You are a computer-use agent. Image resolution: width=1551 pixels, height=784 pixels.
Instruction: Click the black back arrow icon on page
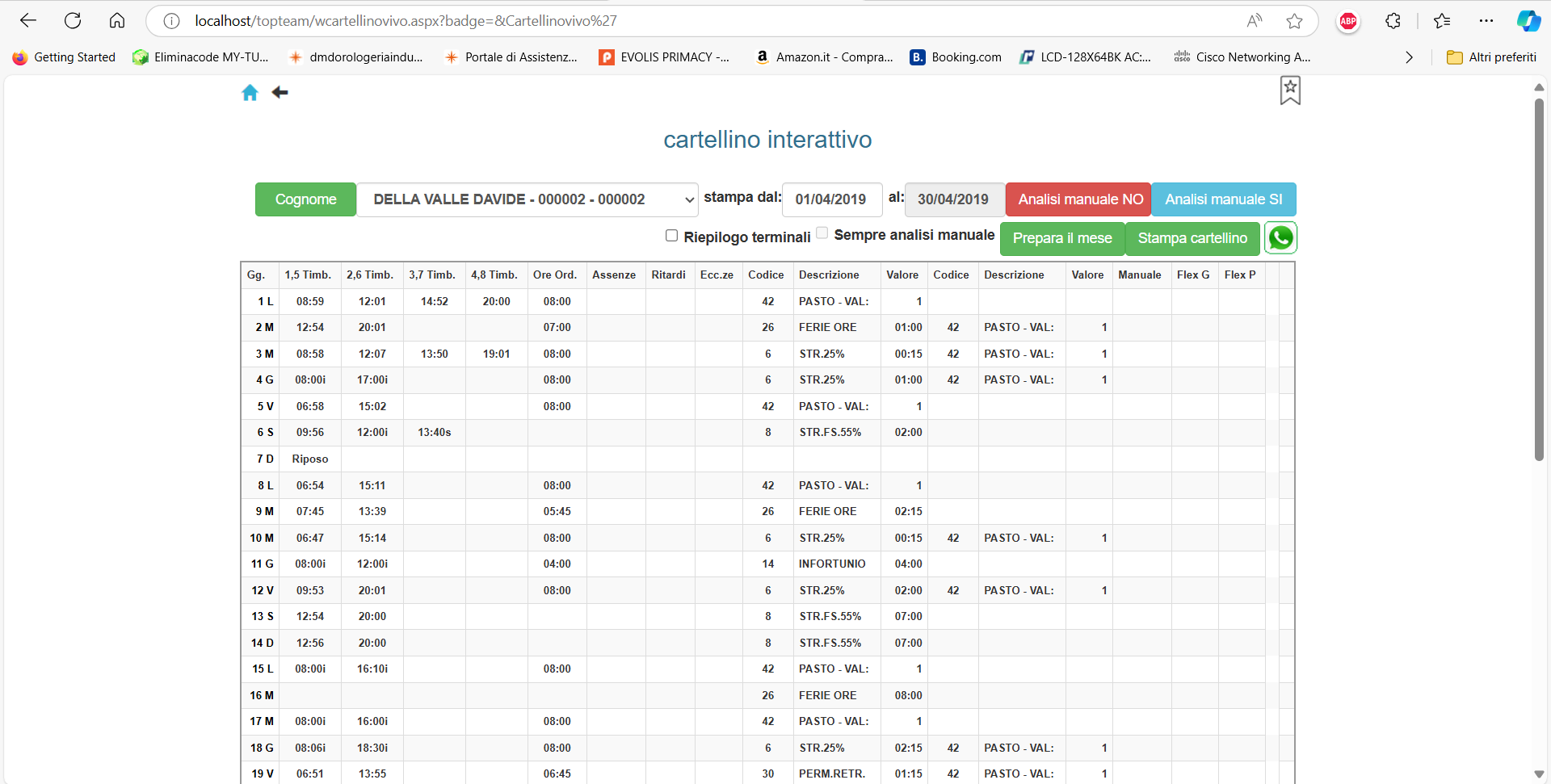[280, 93]
